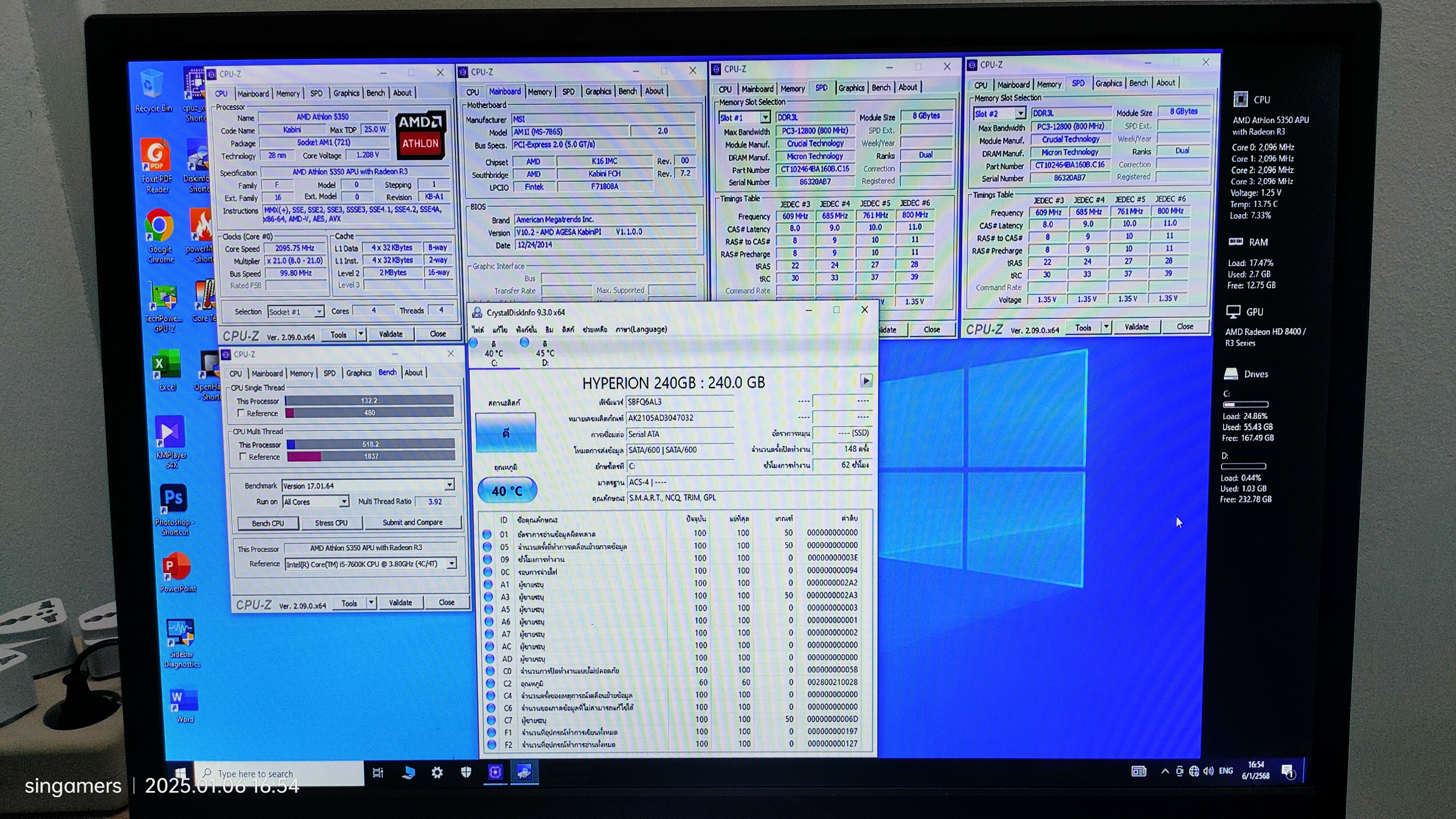Click Submit and Compare button
The image size is (1456, 819).
tap(413, 522)
